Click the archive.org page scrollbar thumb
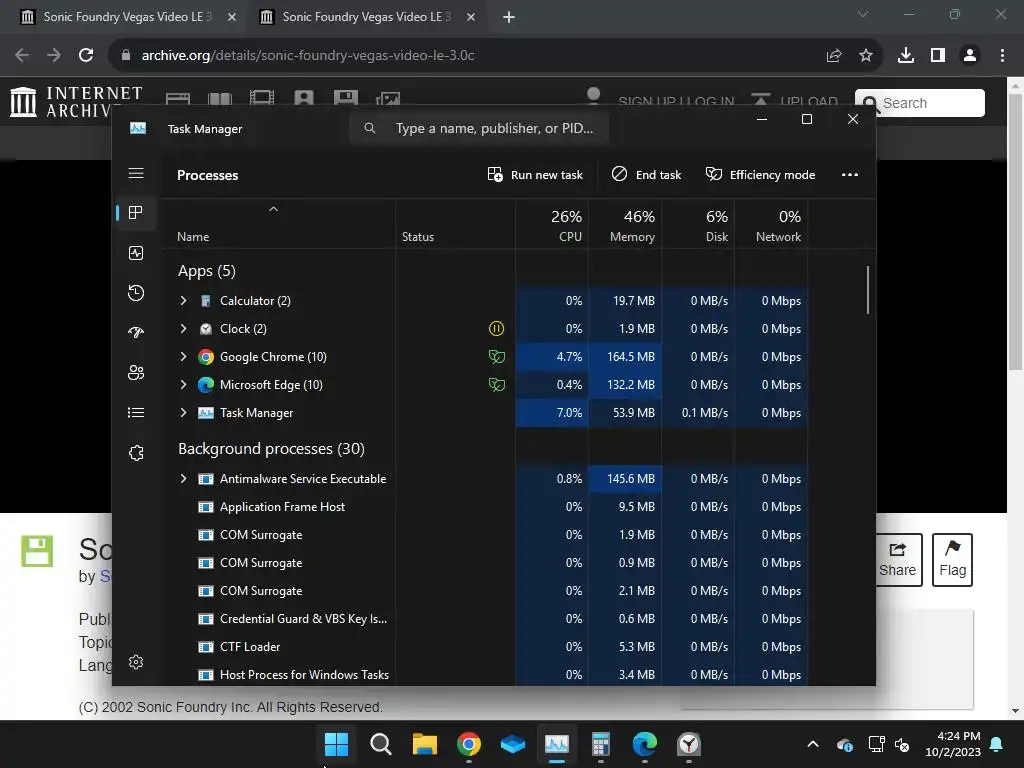This screenshot has width=1024, height=768. (1015, 232)
